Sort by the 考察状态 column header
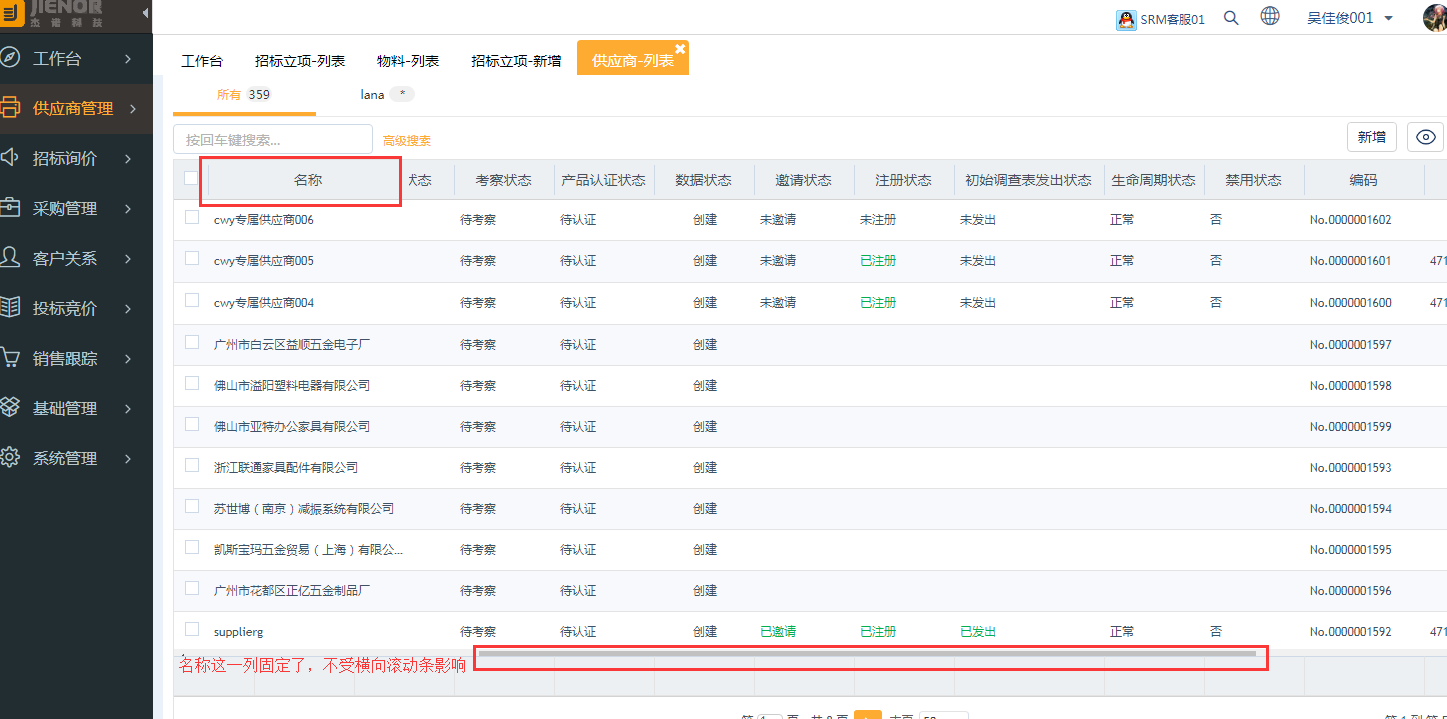 click(x=504, y=180)
